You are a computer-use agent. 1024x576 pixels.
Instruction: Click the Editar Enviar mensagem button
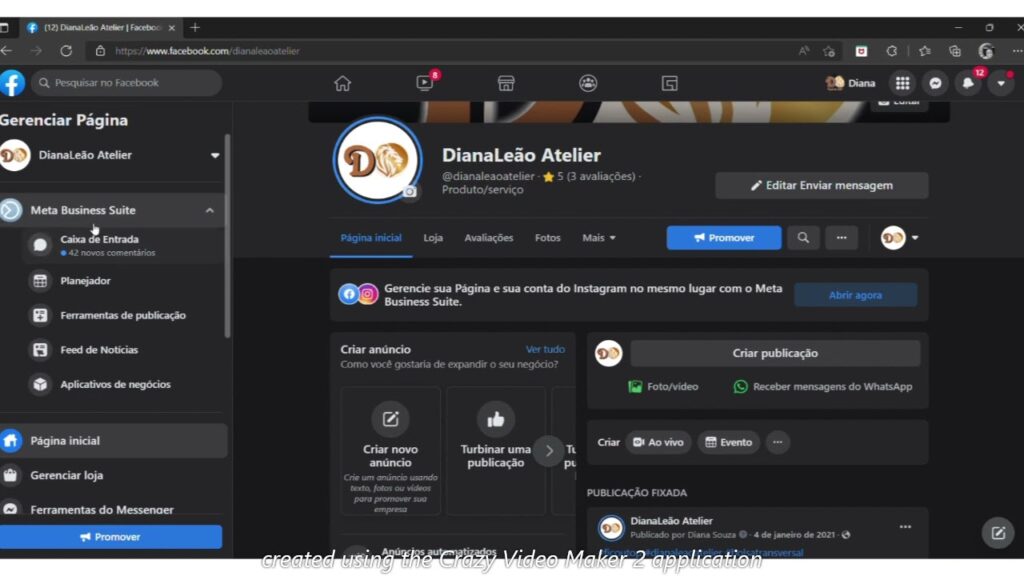click(x=822, y=185)
